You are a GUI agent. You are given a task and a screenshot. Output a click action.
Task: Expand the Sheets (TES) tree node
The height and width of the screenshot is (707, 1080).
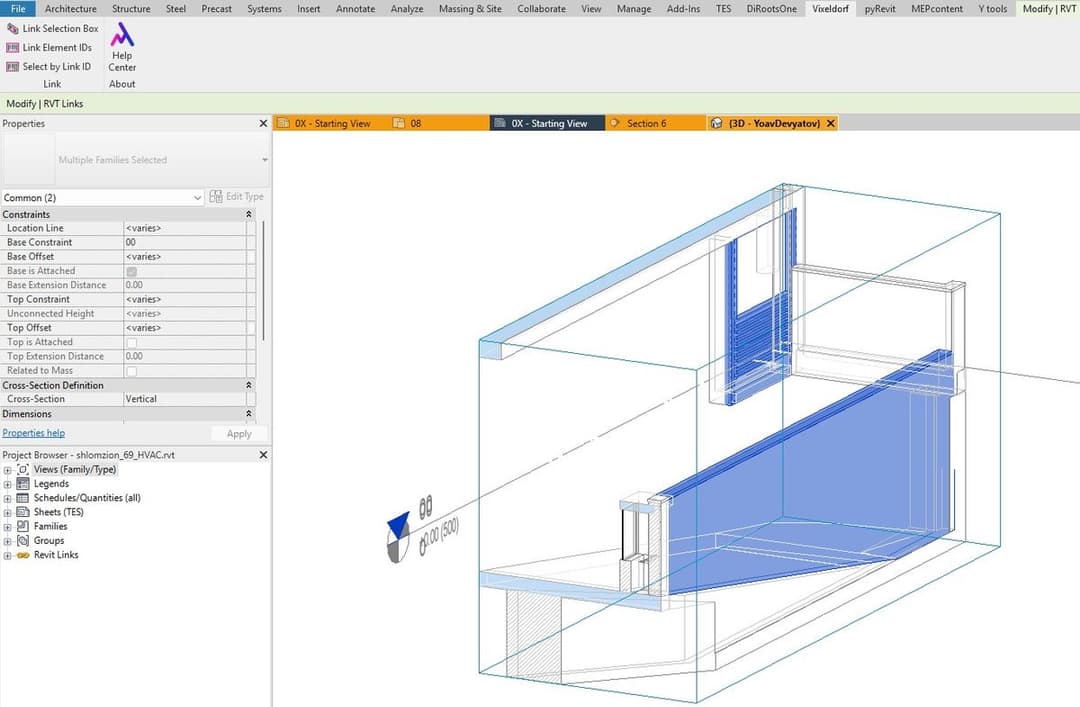coord(8,513)
